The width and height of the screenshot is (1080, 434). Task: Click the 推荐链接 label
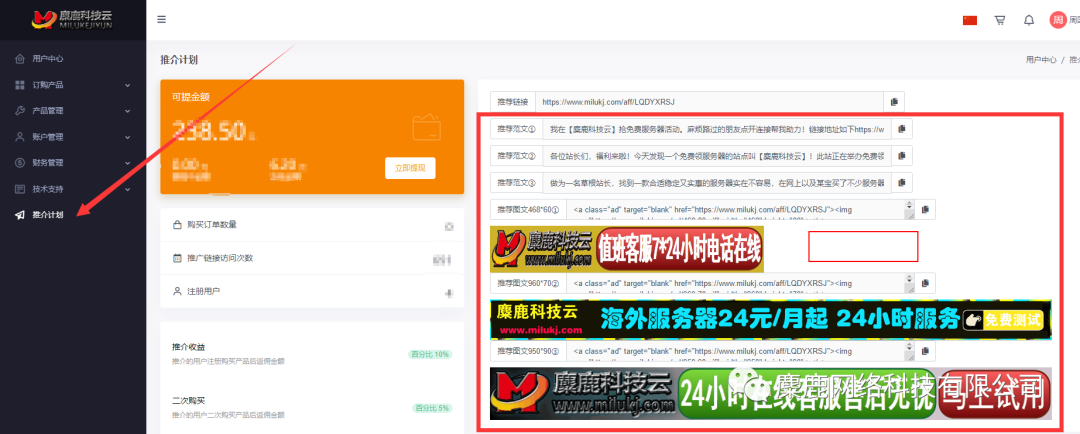point(512,102)
